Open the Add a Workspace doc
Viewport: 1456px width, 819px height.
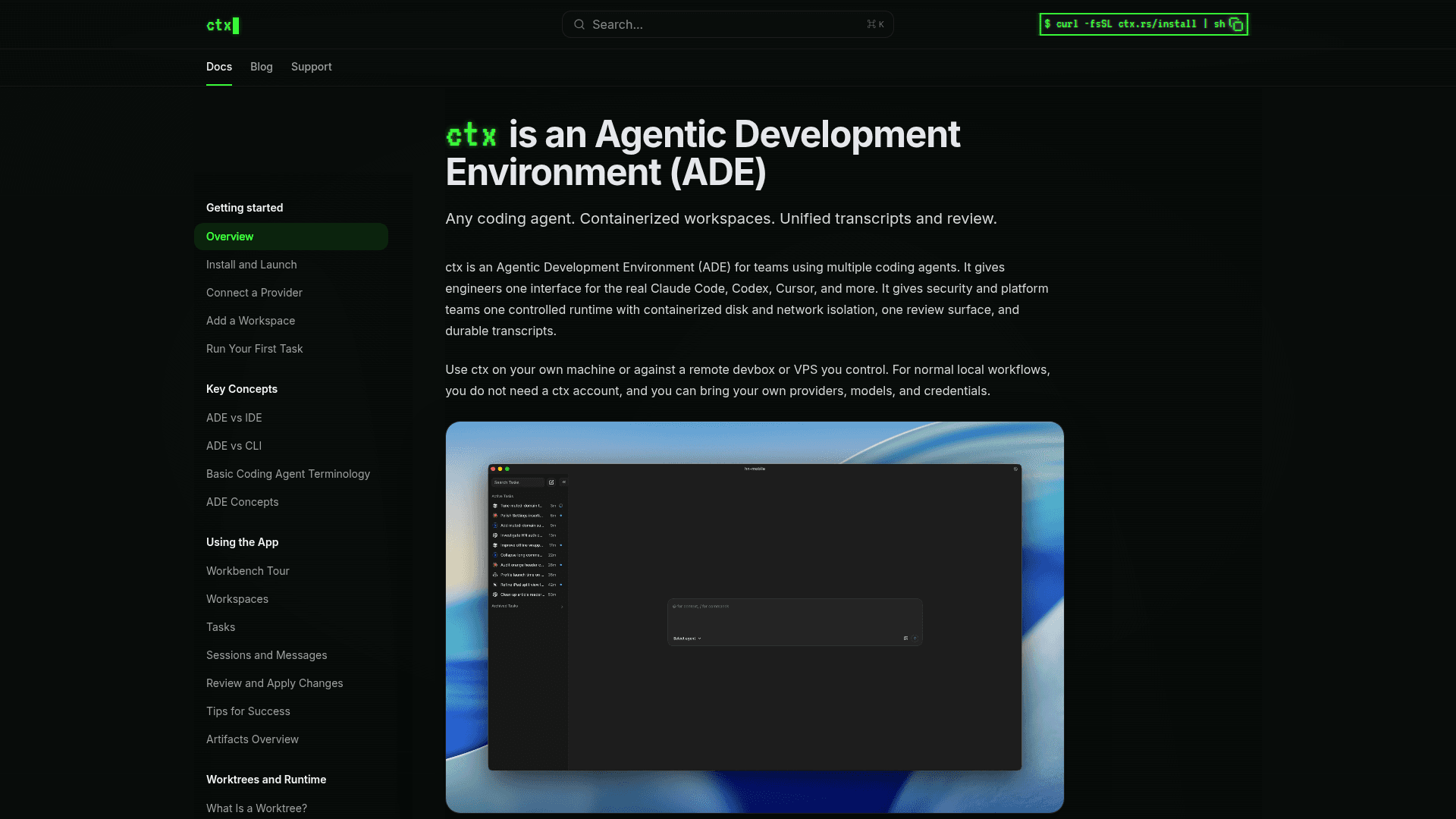[x=250, y=321]
